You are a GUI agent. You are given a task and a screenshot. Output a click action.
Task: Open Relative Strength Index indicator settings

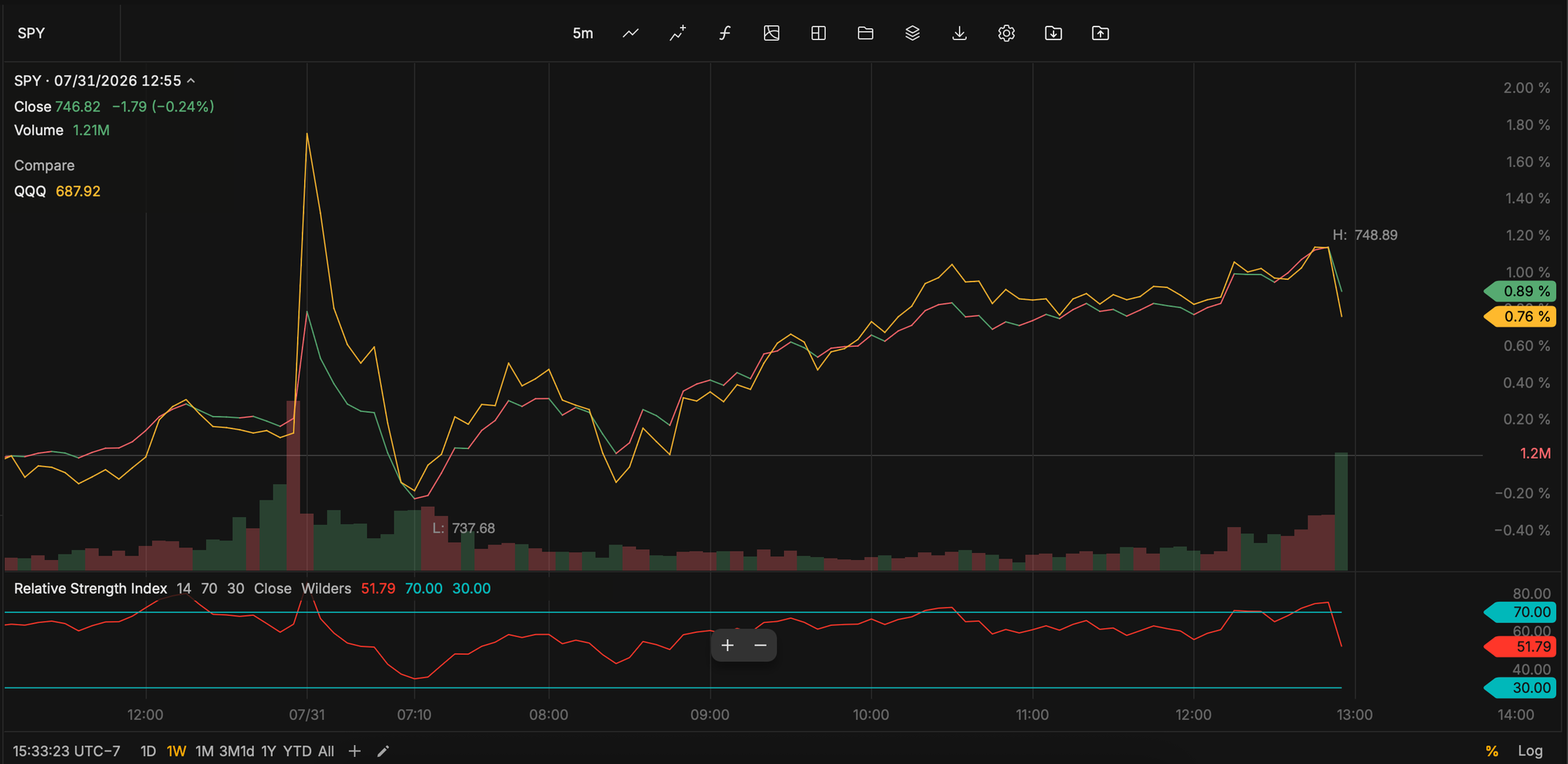pos(90,588)
